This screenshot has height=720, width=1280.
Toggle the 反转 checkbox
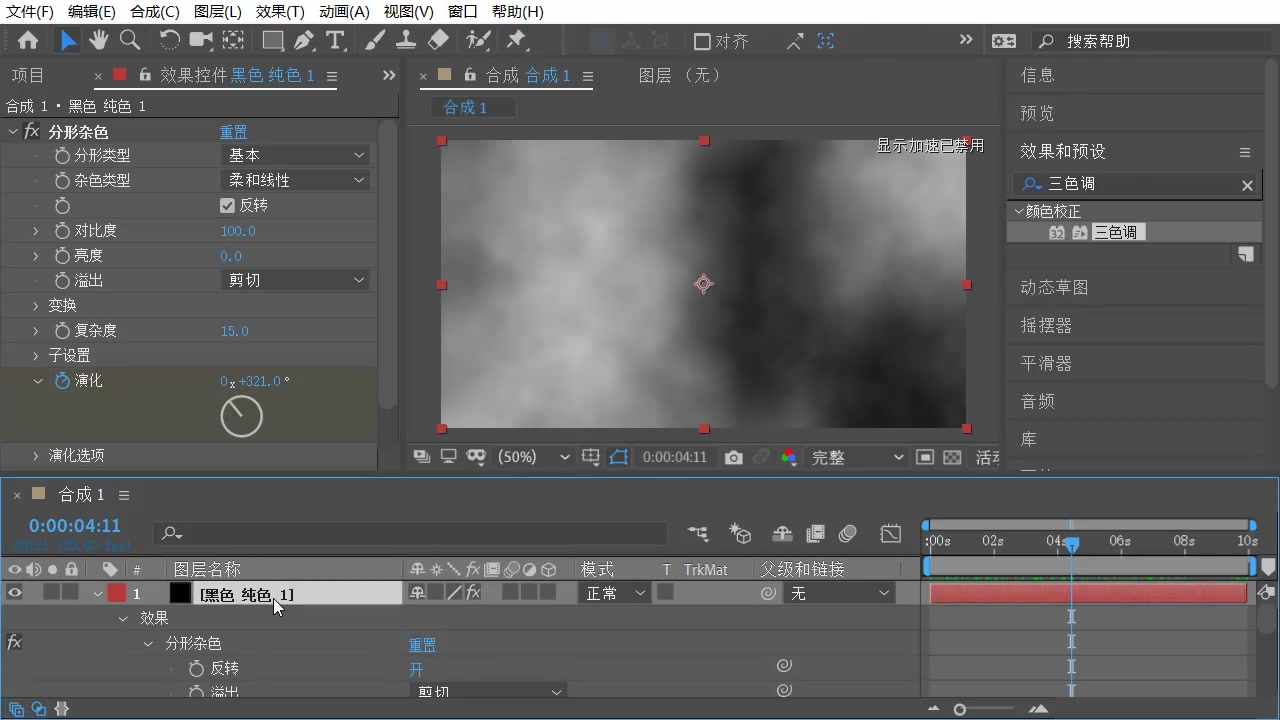tap(227, 205)
